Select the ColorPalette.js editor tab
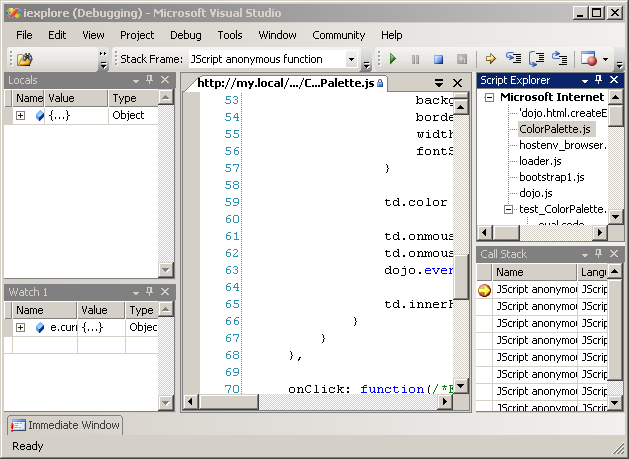 pyautogui.click(x=286, y=83)
